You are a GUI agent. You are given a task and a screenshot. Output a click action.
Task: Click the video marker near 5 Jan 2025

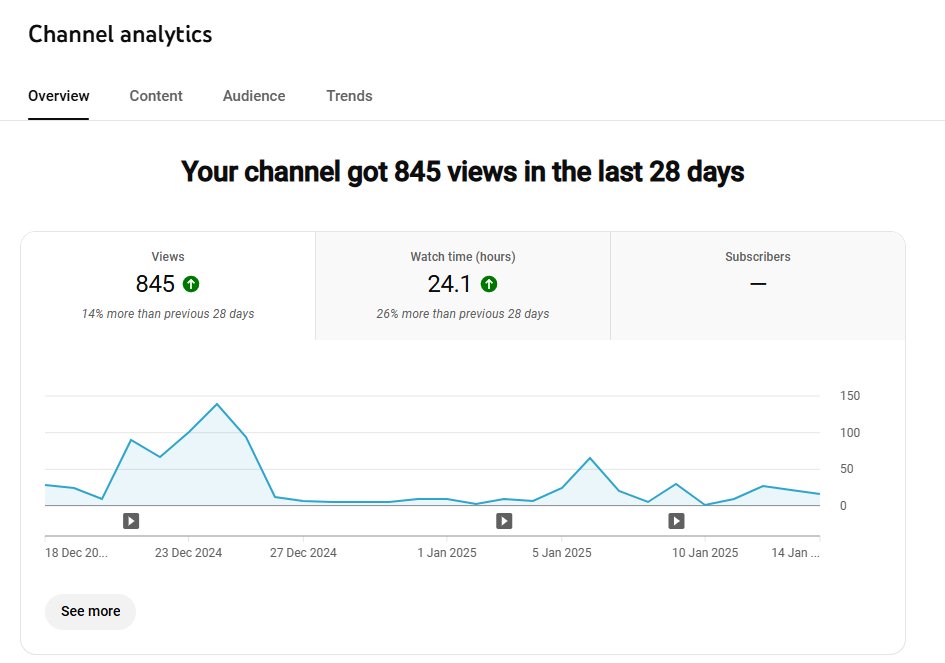click(504, 521)
